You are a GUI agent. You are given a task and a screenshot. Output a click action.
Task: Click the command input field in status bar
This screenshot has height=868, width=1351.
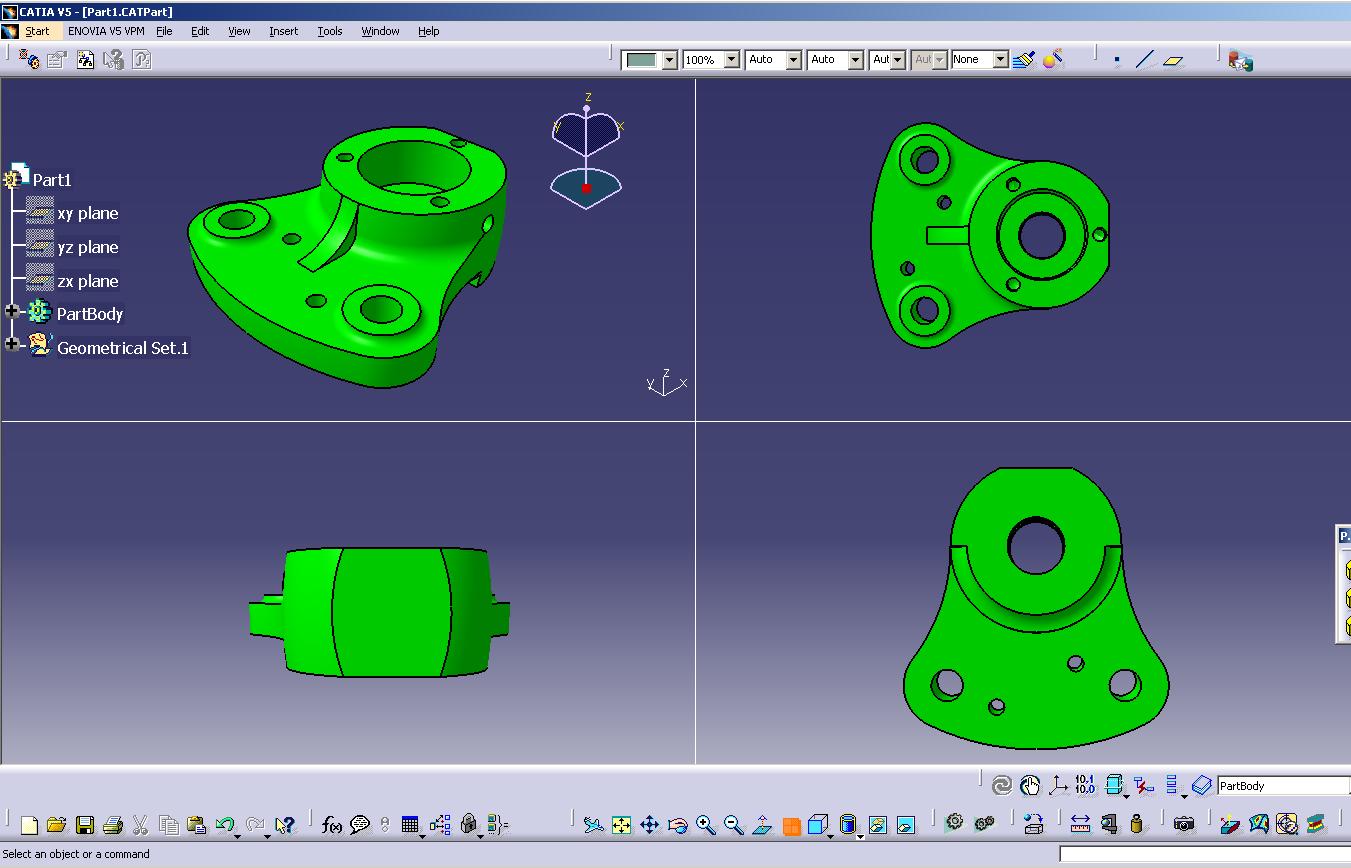(x=1205, y=854)
